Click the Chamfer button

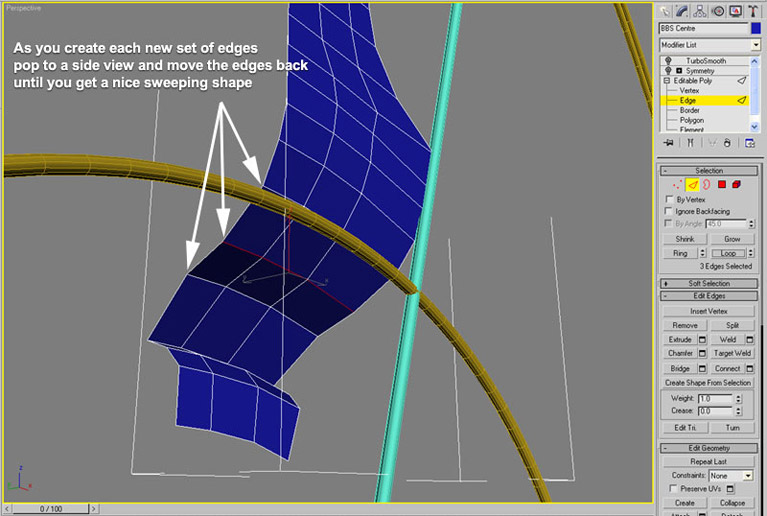coord(680,353)
